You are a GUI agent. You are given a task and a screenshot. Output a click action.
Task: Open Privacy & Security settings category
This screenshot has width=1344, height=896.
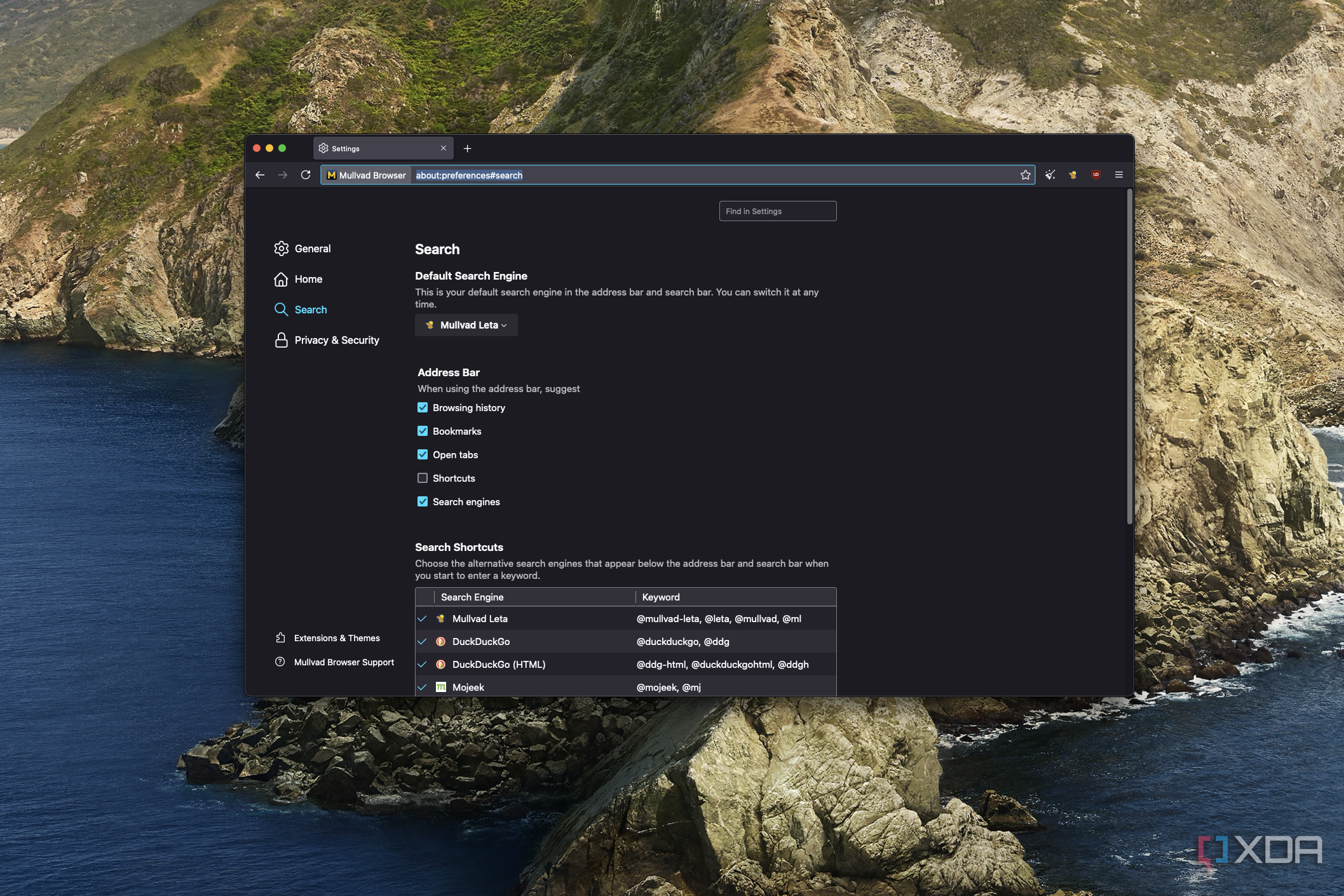pos(337,340)
